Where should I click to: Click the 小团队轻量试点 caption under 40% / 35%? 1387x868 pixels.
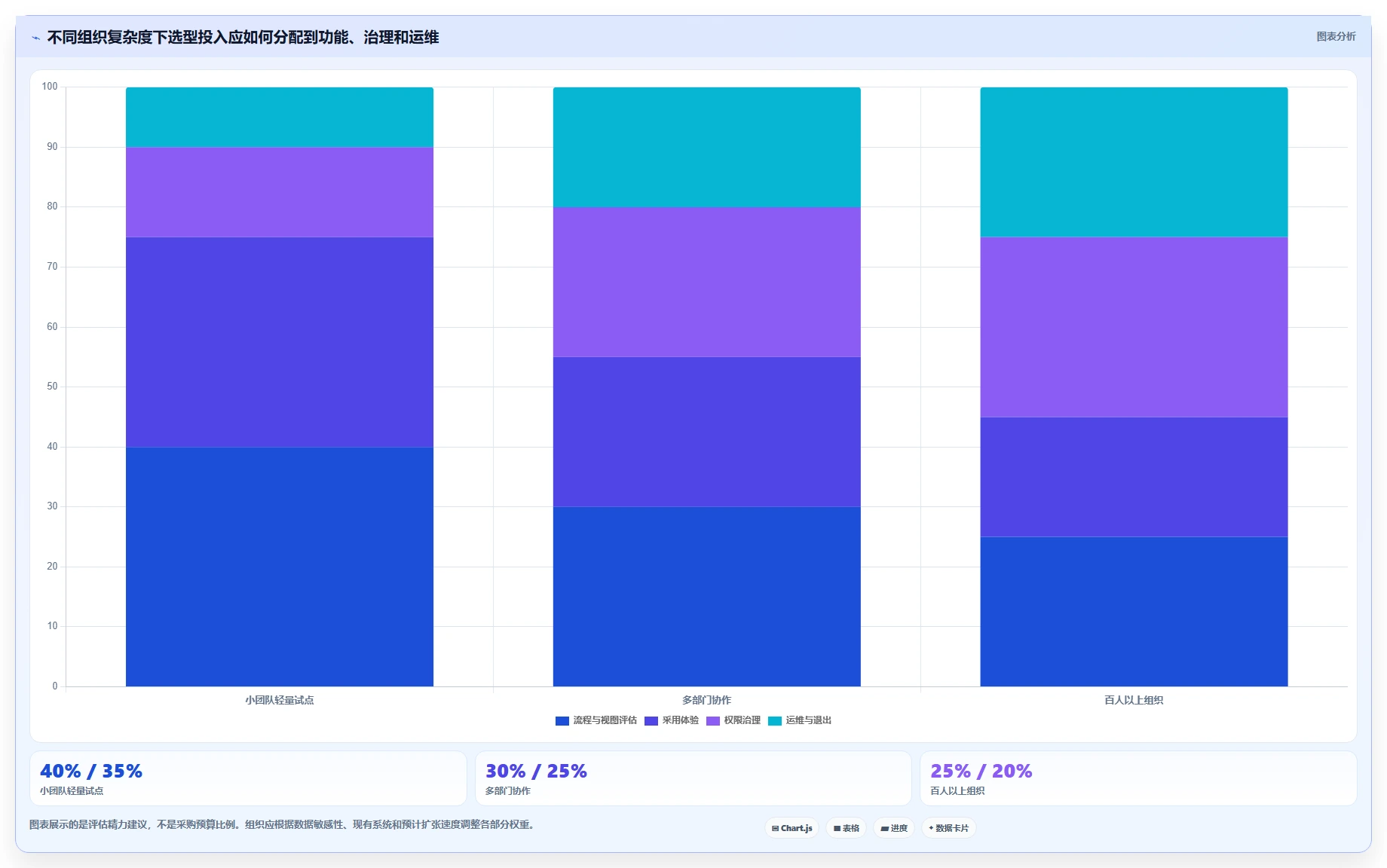point(72,791)
